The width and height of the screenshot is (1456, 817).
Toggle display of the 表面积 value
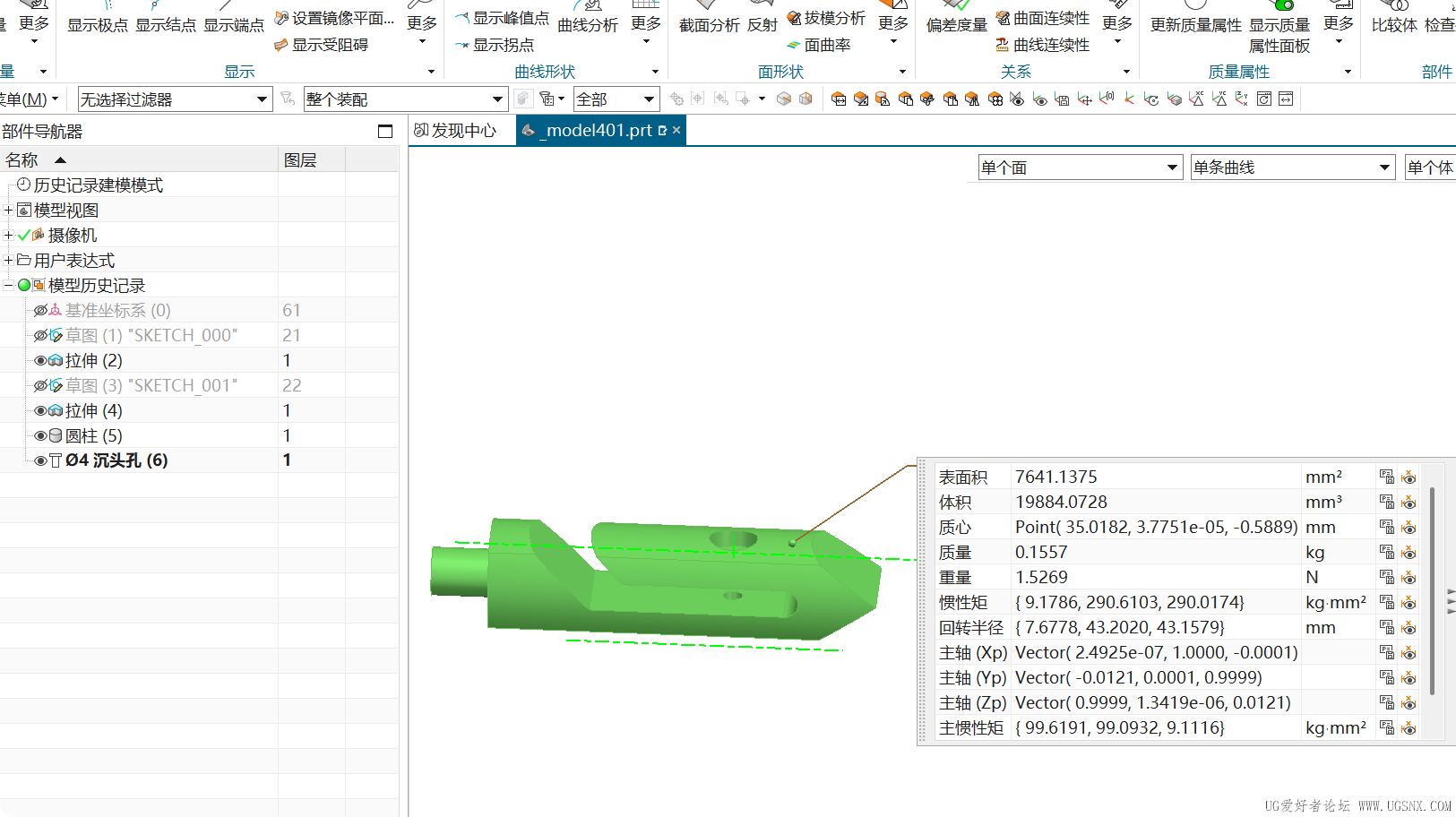(1409, 477)
